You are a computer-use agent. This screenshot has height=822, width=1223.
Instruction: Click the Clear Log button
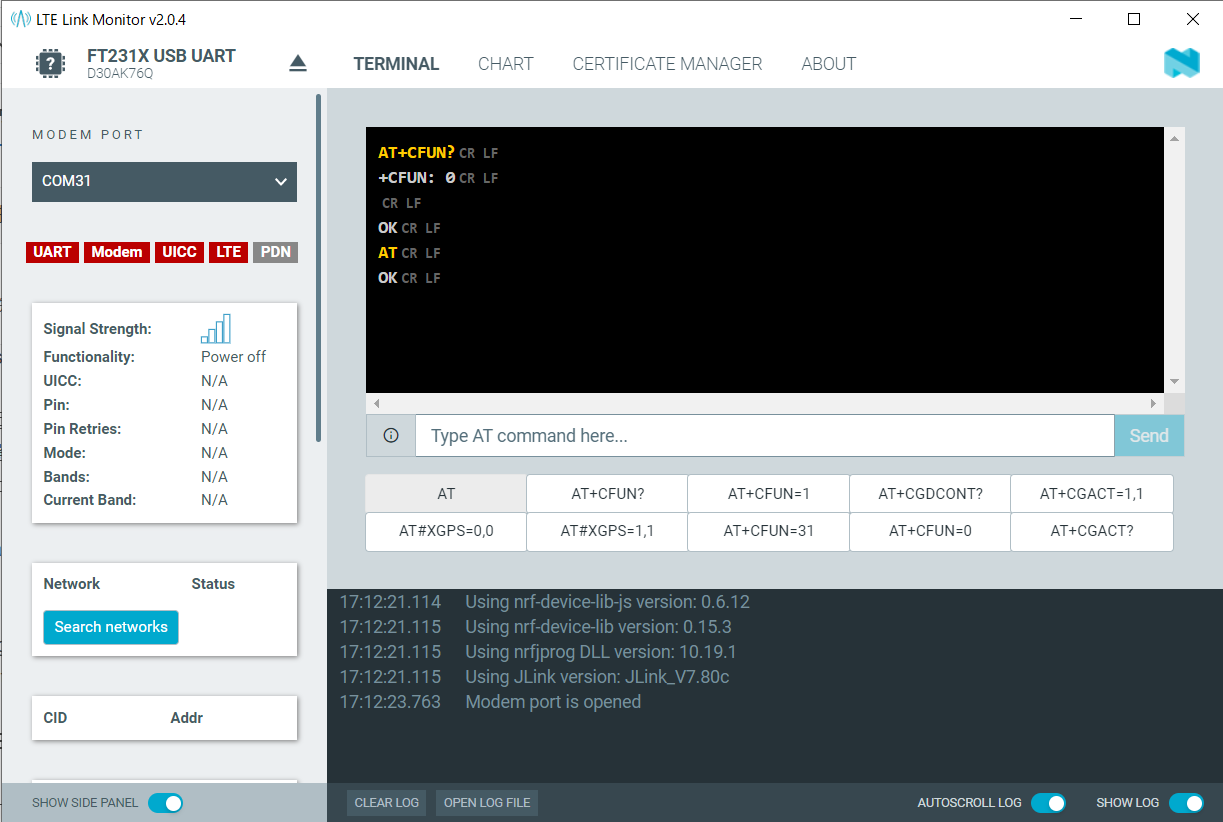[x=387, y=803]
